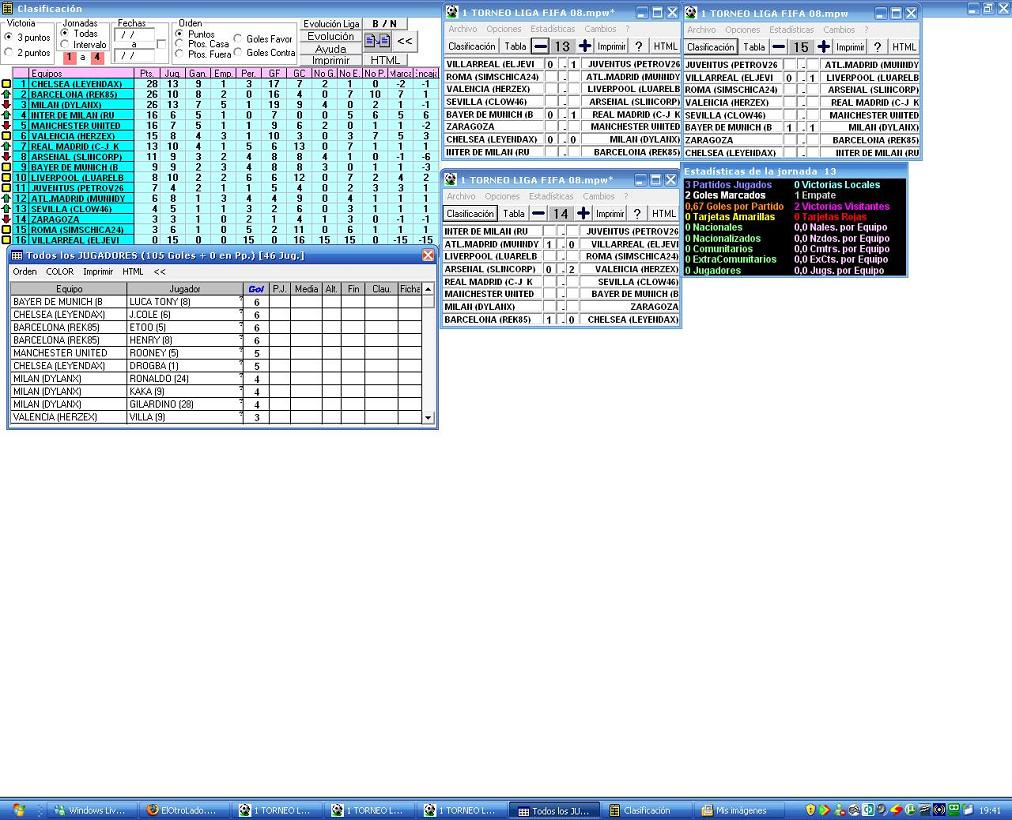
Task: Click the red jornada interval start box 1
Action: click(70, 57)
